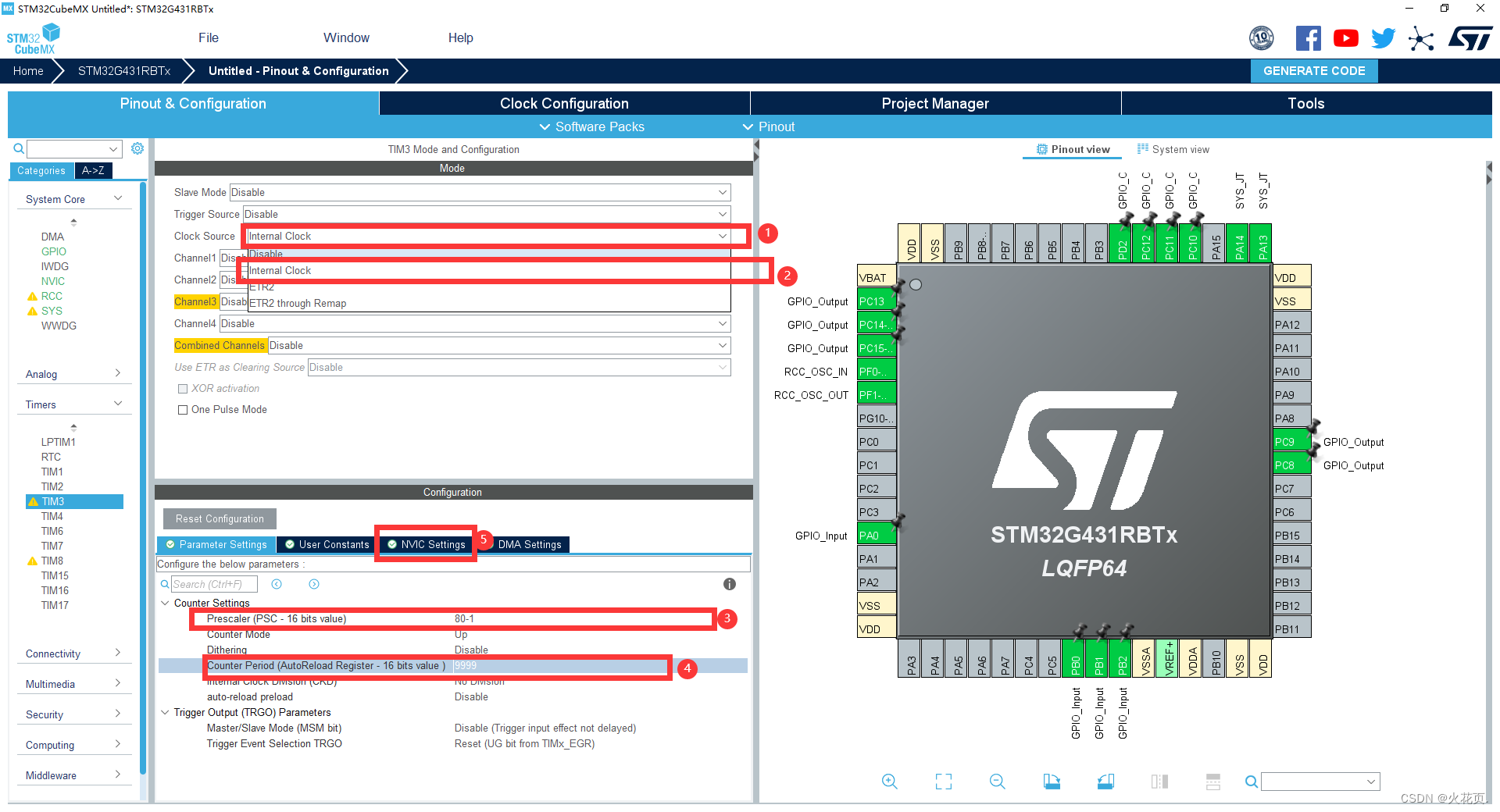Open CubeMX's Twitter page
The height and width of the screenshot is (812, 1500).
pos(1383,37)
